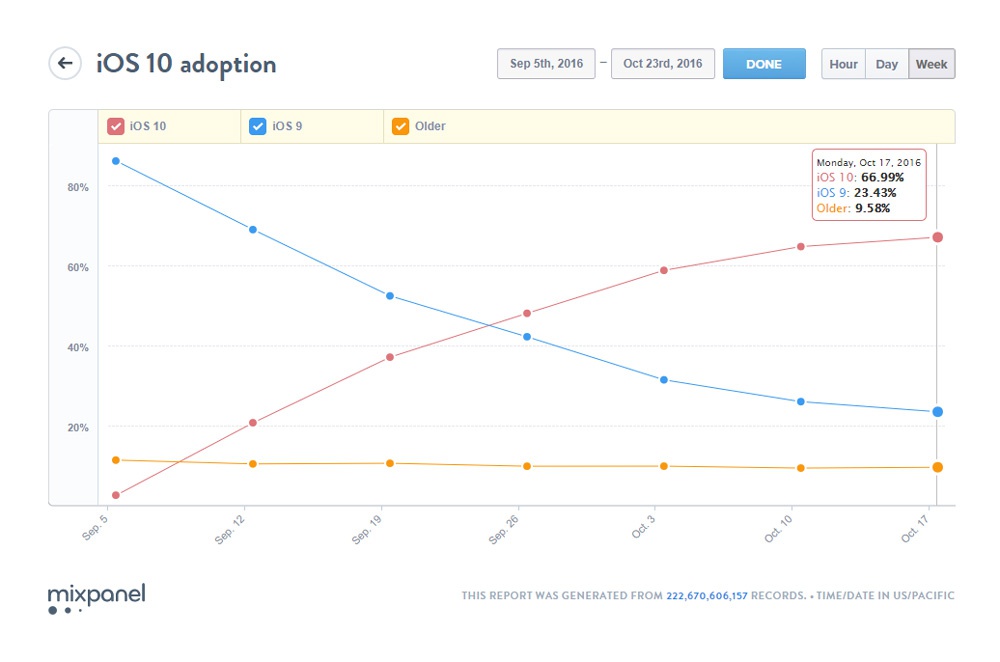Click the blue DONE button

(764, 64)
